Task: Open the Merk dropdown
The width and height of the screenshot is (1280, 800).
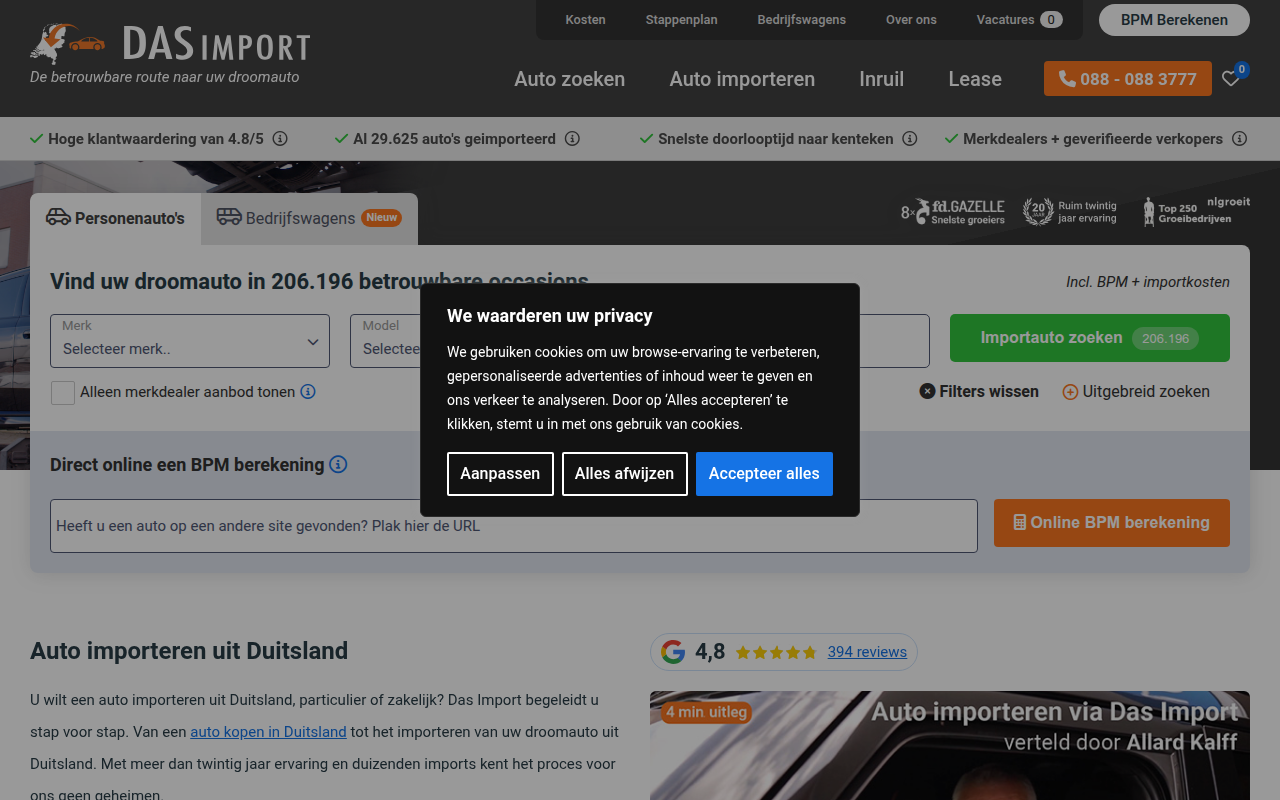Action: click(x=190, y=341)
